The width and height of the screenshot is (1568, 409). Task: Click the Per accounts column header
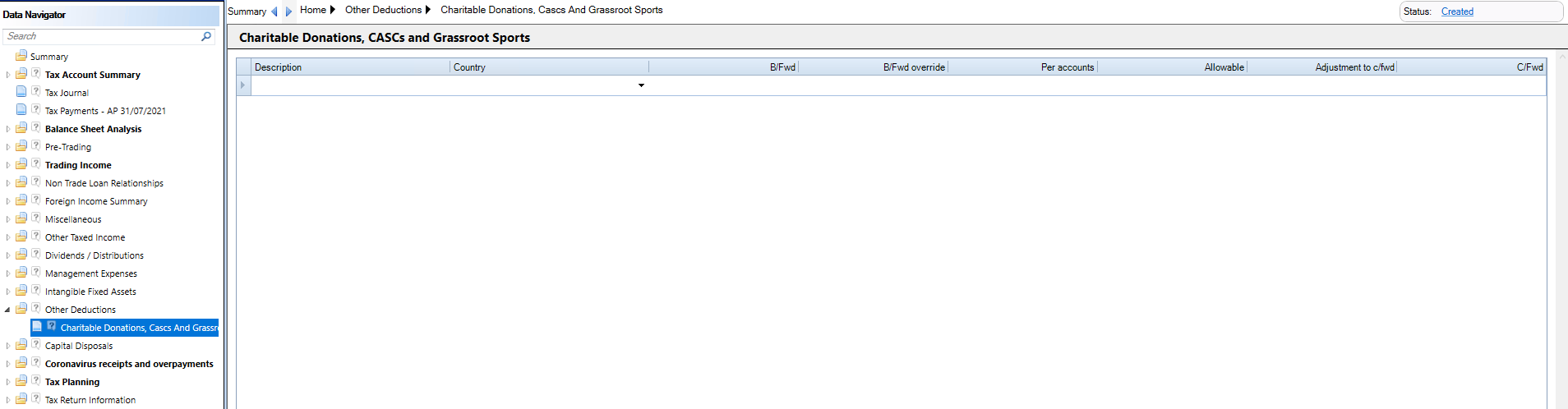(1023, 67)
